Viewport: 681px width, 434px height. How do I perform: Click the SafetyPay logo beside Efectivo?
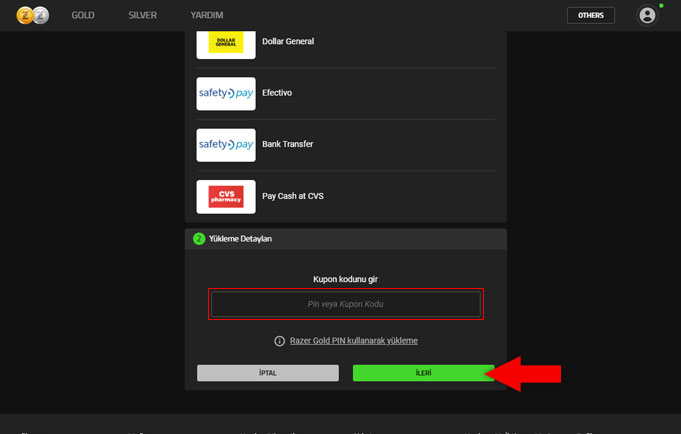(x=226, y=93)
